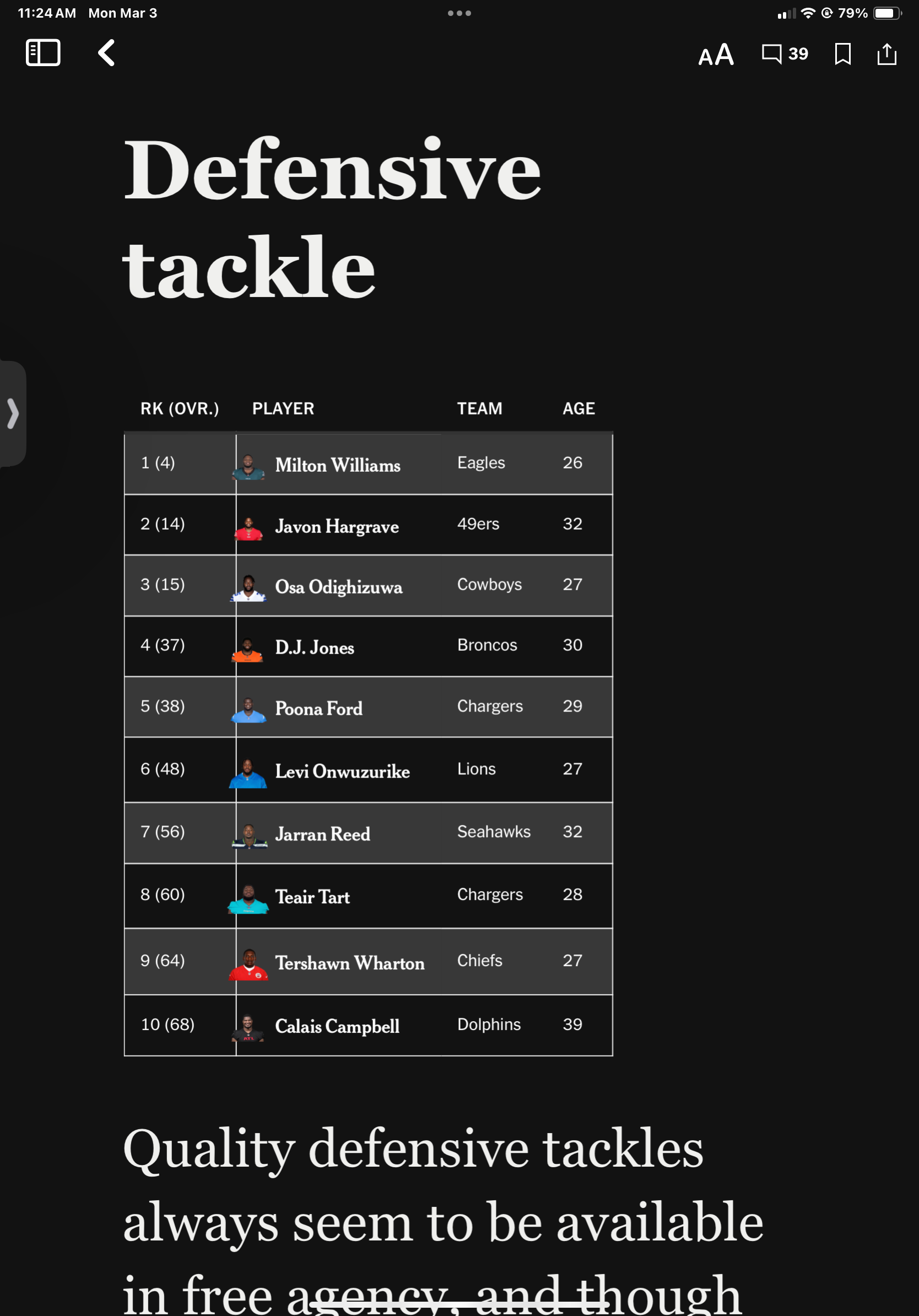Tap the Javon Hargrave player name

337,526
